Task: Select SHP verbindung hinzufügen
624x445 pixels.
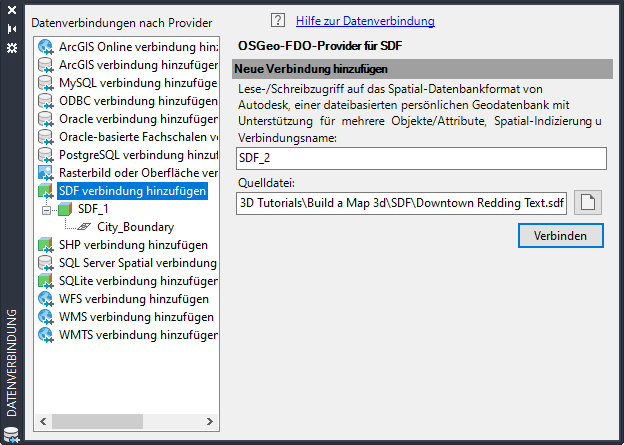Action: [x=133, y=245]
